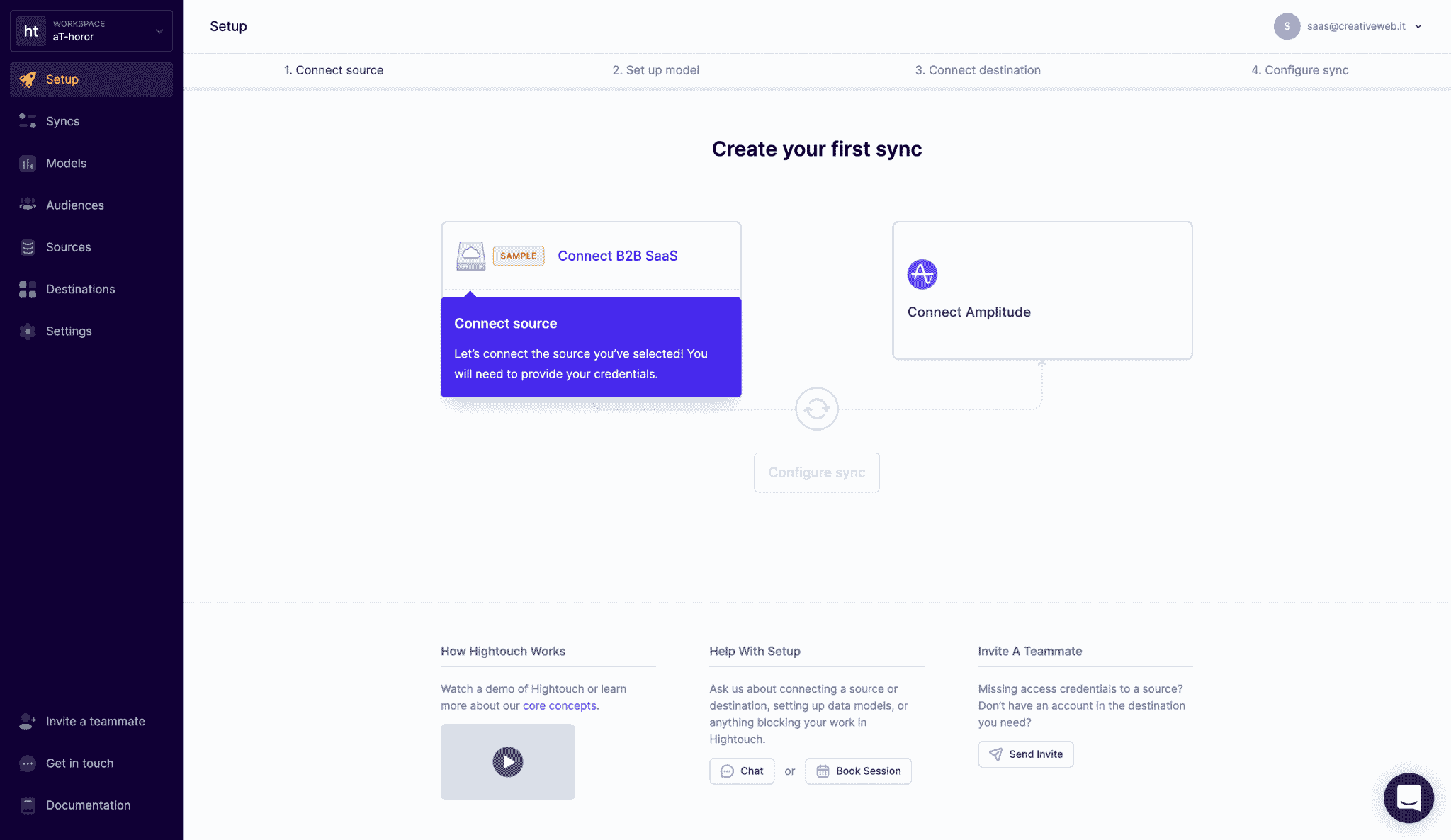Click the Setup page title

[228, 26]
